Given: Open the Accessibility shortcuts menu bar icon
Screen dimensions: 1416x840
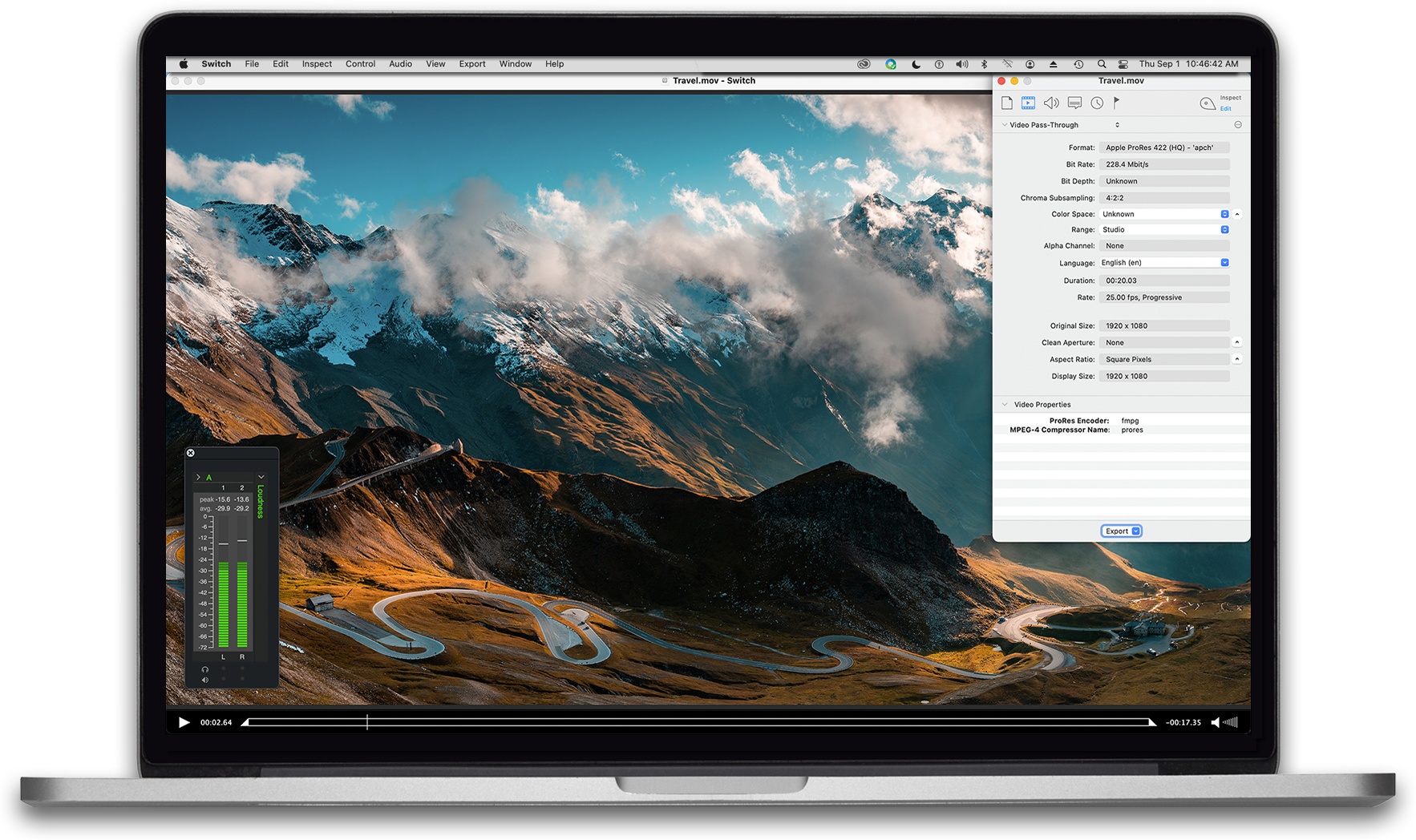Looking at the screenshot, I should [939, 64].
